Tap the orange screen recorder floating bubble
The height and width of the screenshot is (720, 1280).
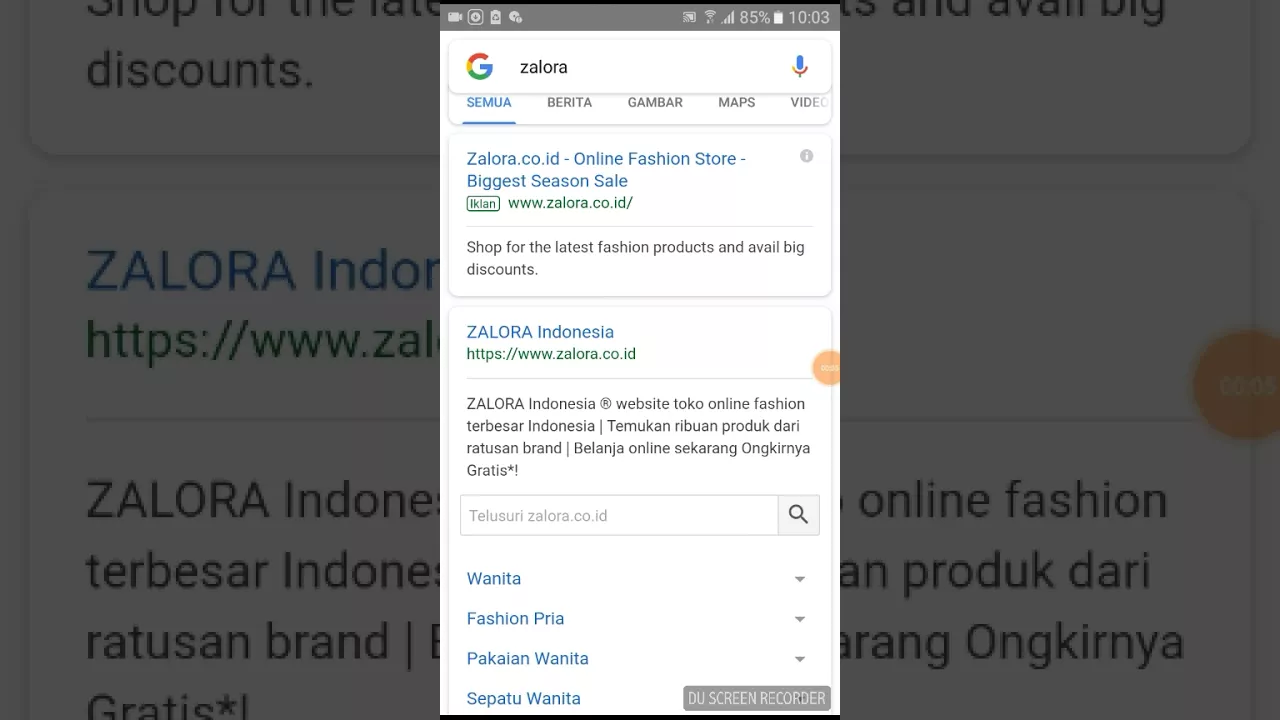(827, 368)
